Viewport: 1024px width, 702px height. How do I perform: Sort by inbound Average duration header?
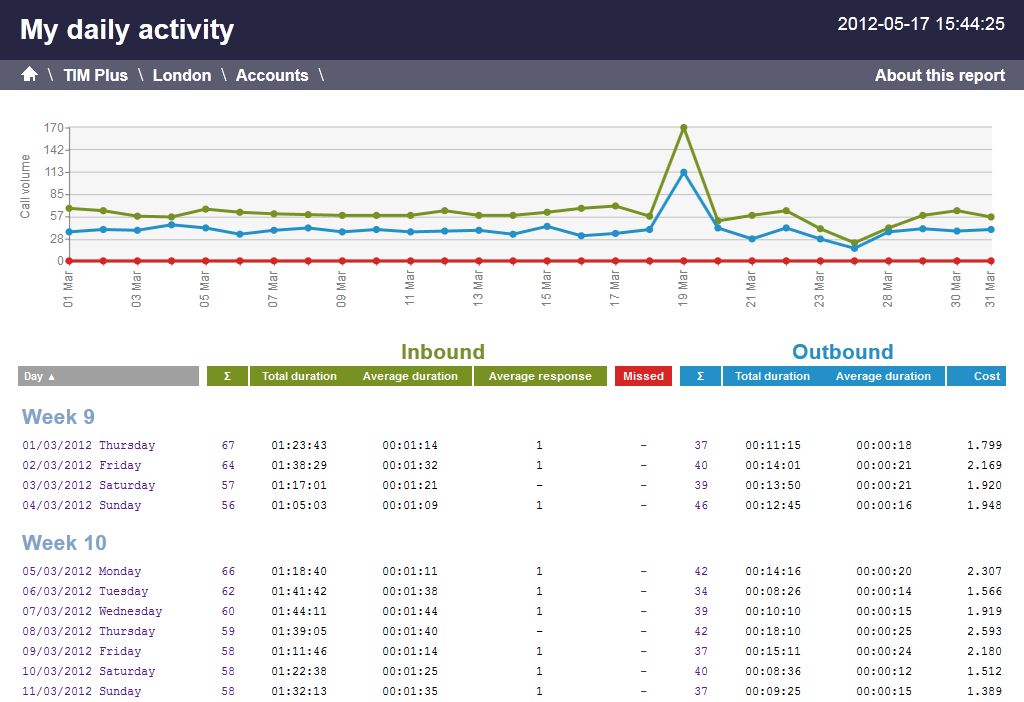pyautogui.click(x=410, y=376)
